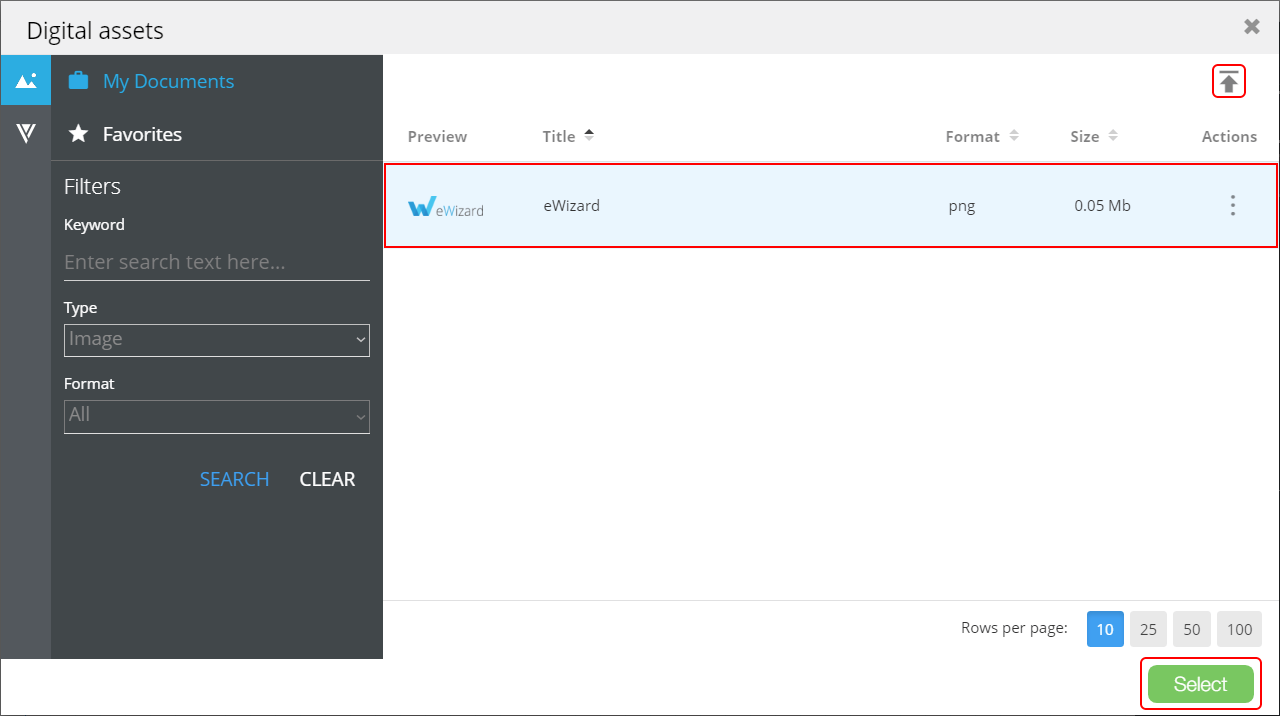Switch to the Veeva Vault sidebar icon
The image size is (1280, 716).
click(x=26, y=133)
